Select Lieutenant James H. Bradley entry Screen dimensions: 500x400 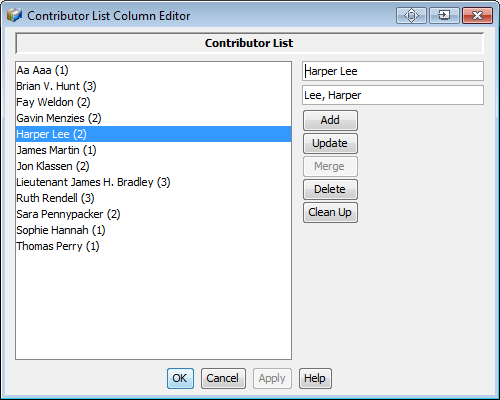pyautogui.click(x=153, y=182)
